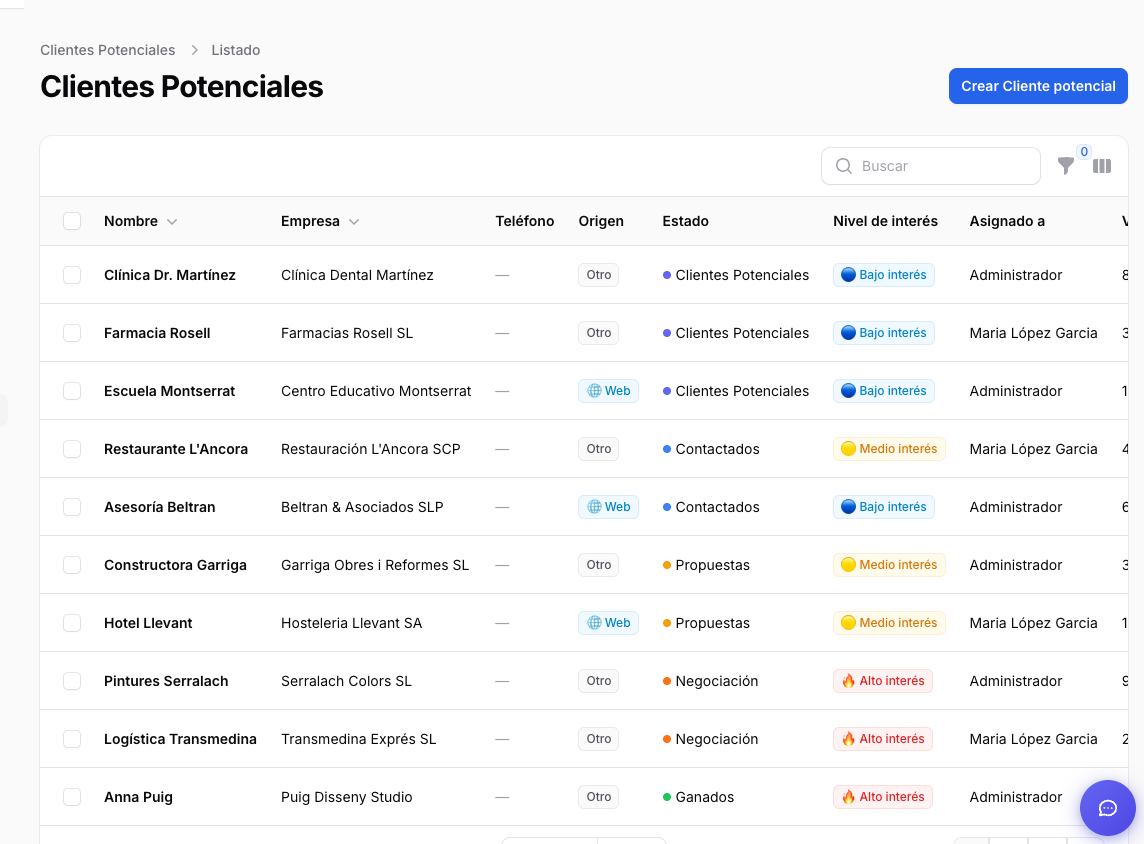
Task: Check the Escuela Montserrat row checkbox
Action: click(72, 391)
